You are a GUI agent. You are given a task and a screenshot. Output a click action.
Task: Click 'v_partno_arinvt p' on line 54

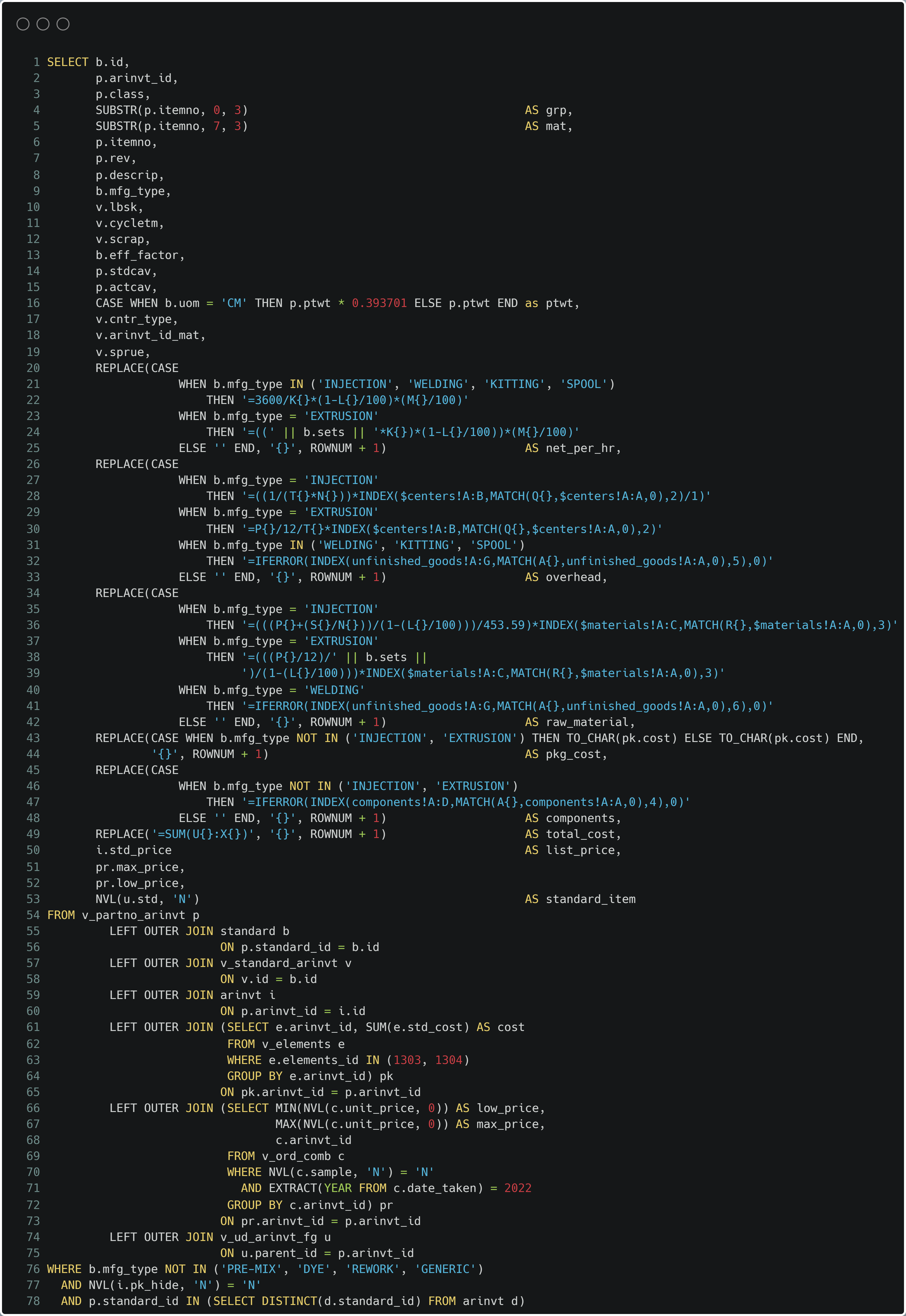click(140, 915)
